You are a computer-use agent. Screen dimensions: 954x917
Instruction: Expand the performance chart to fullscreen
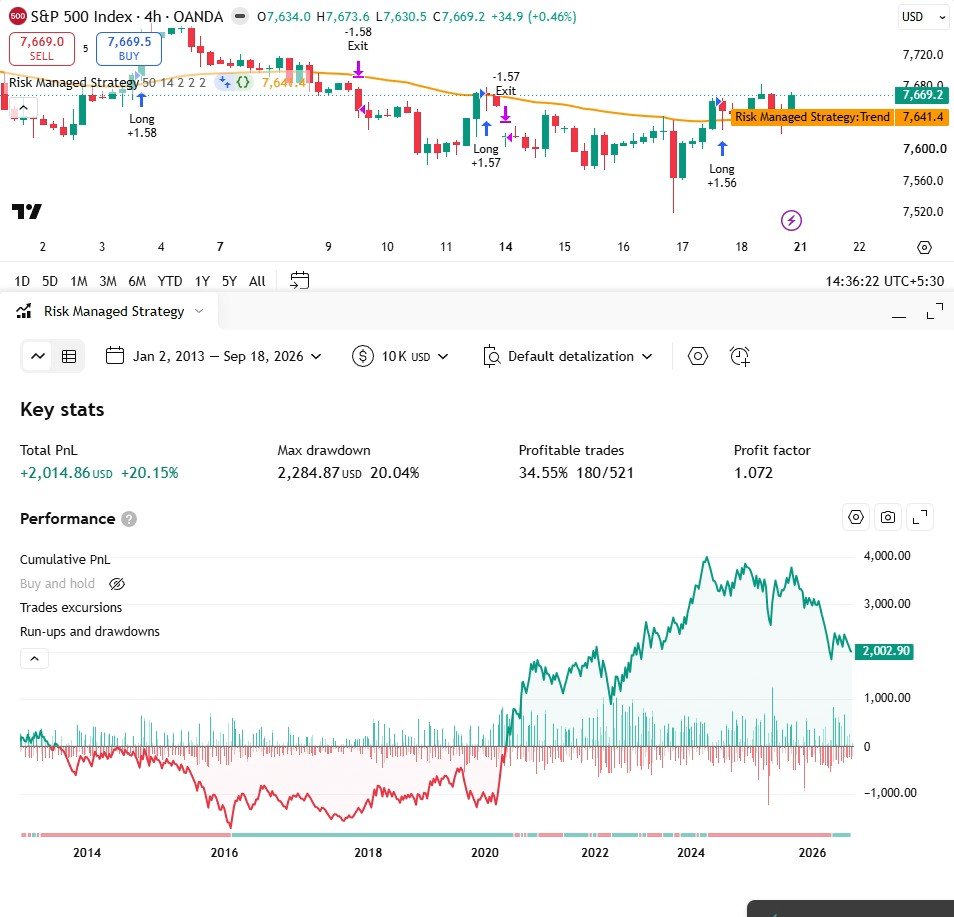tap(920, 517)
